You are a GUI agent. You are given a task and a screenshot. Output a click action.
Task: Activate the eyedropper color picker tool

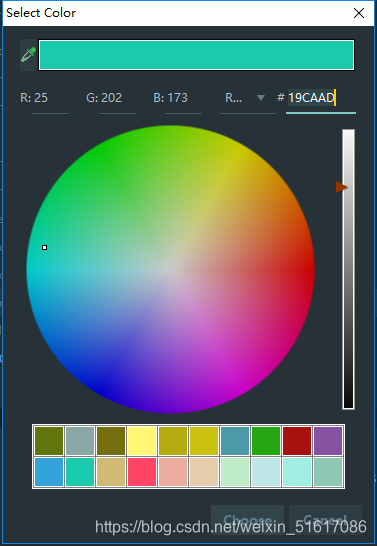click(28, 55)
